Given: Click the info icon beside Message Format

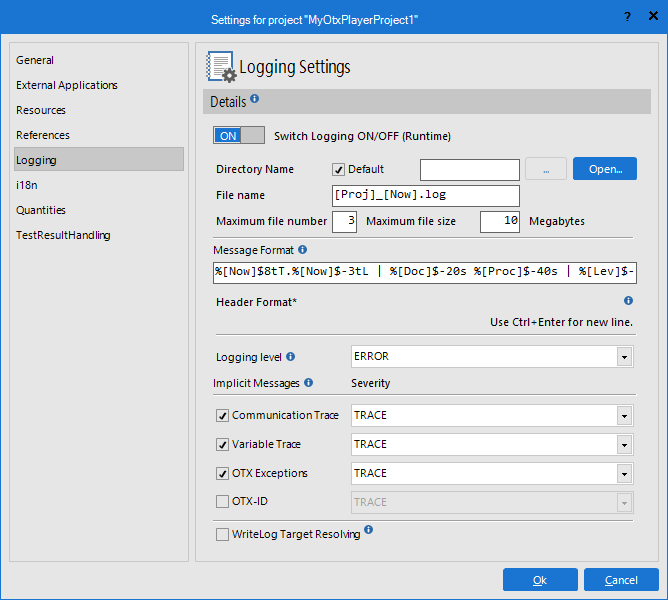Looking at the screenshot, I should [x=302, y=250].
